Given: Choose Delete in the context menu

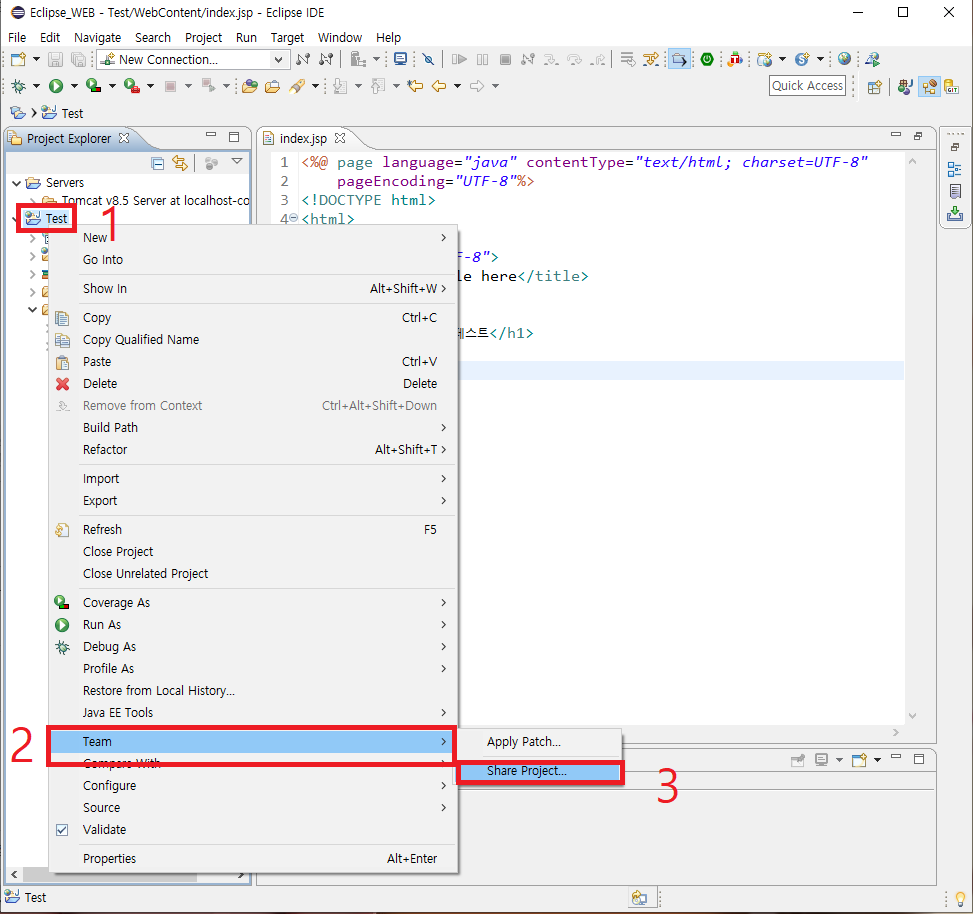Looking at the screenshot, I should point(253,383).
